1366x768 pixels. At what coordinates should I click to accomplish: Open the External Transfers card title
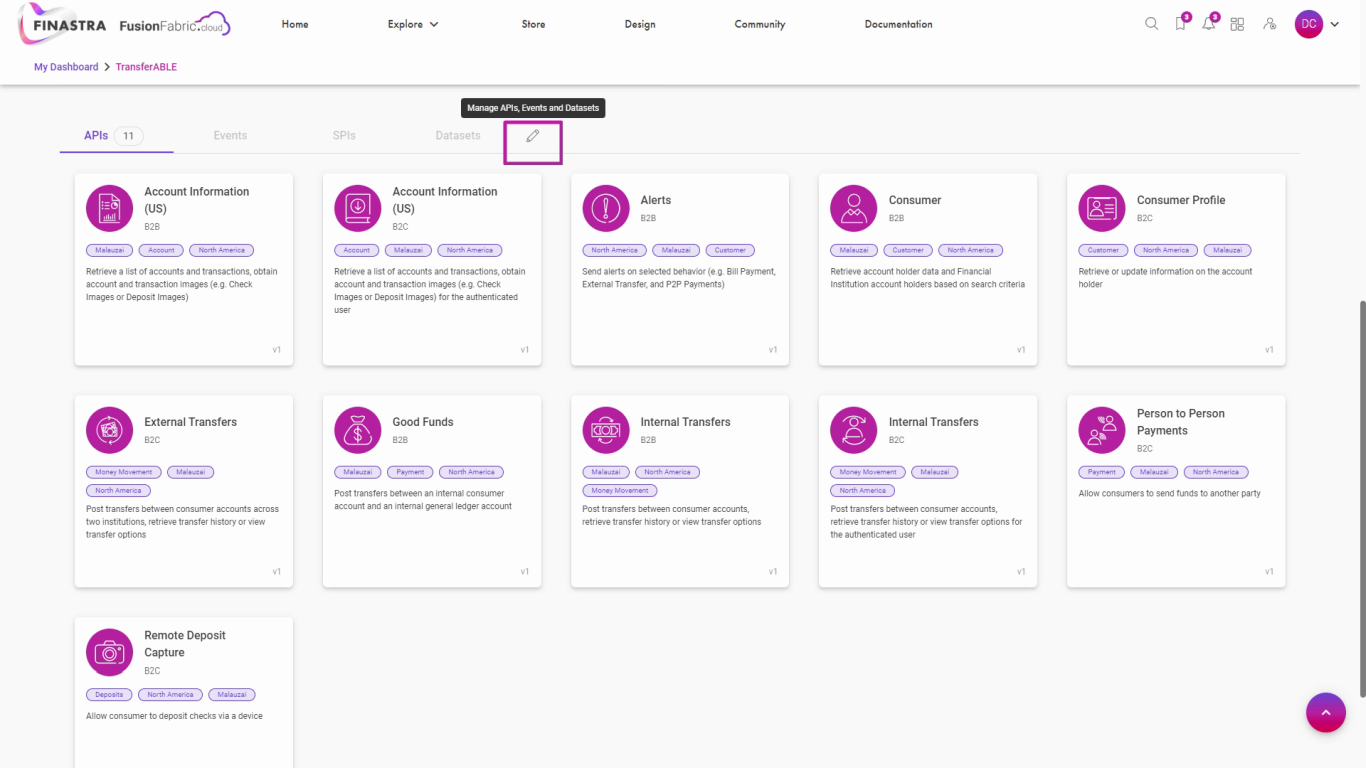[191, 422]
